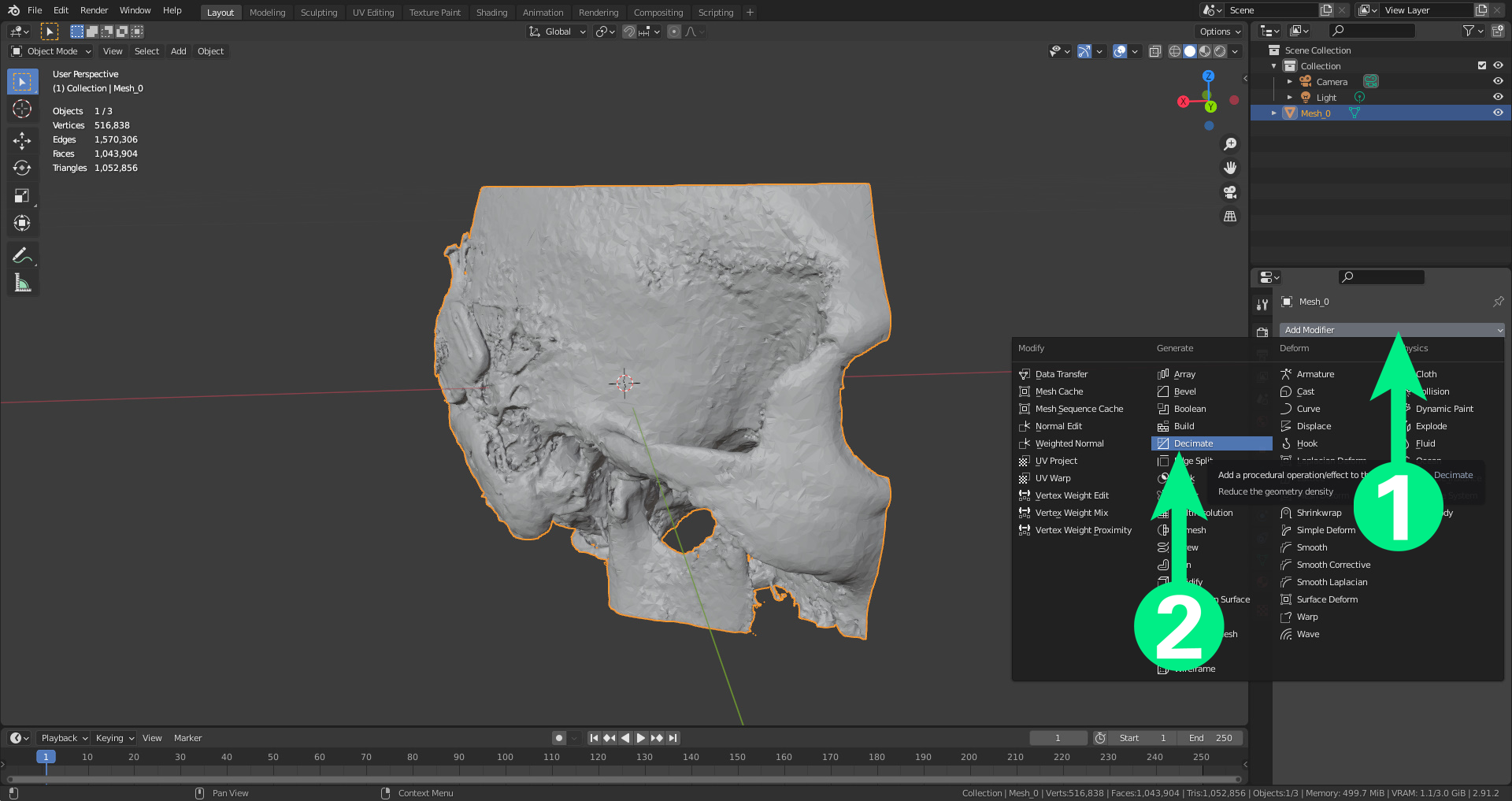Switch to the Sculpting workspace tab
Screen dimensions: 1512x801
pyautogui.click(x=318, y=13)
